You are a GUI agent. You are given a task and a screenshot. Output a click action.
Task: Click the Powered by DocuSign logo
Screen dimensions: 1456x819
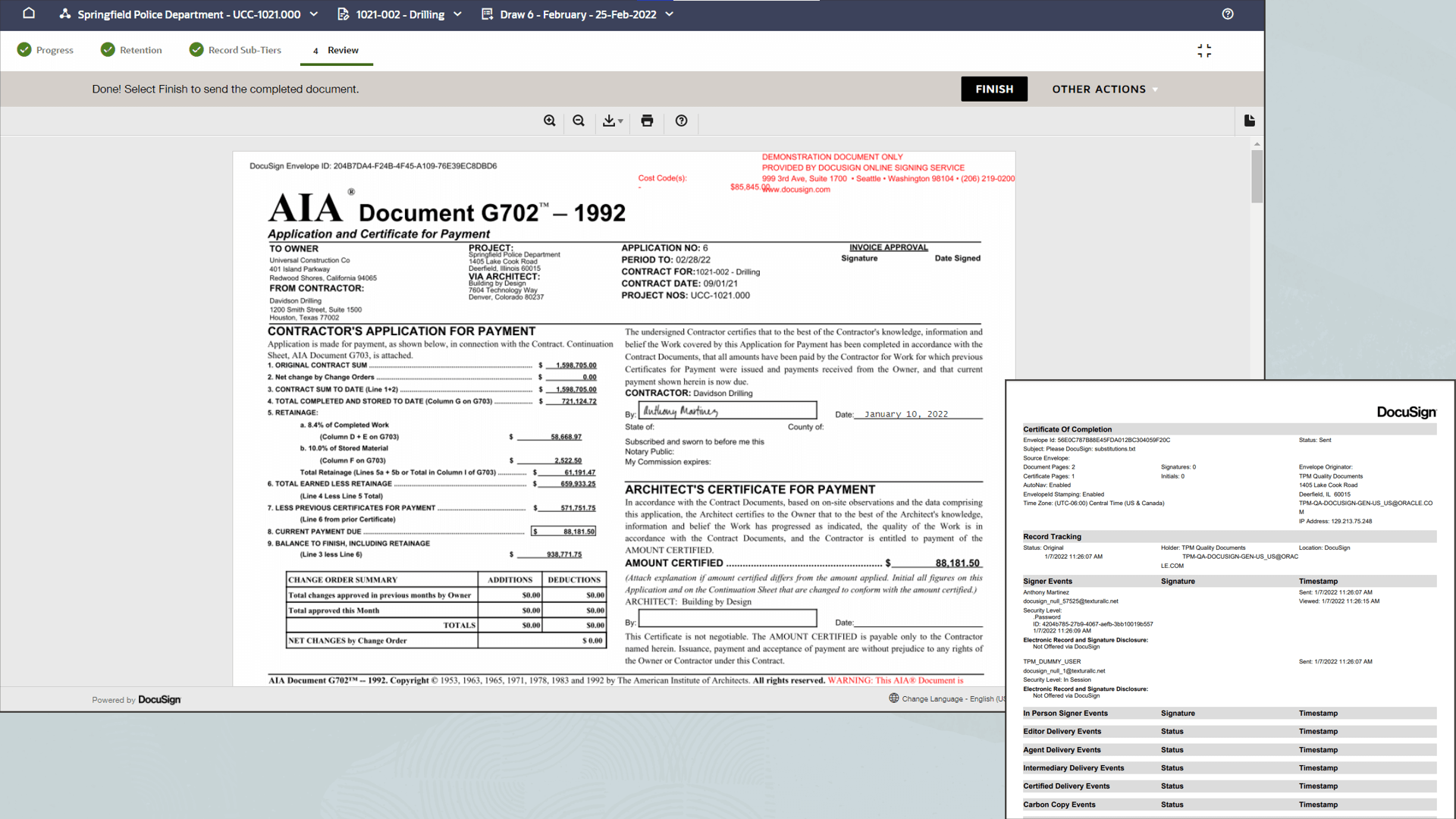(136, 699)
